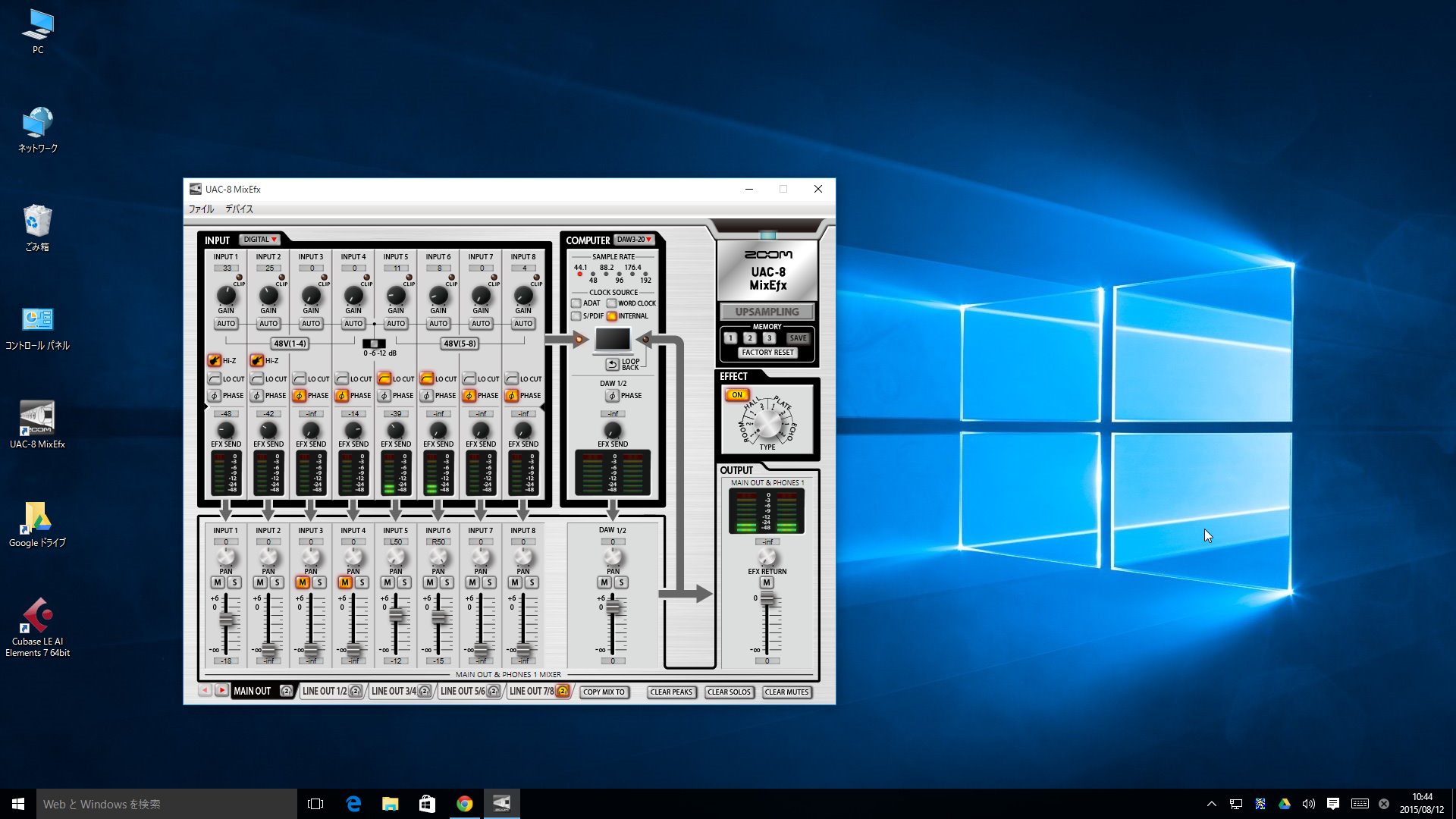
Task: Turn off phase invert on Input 3
Action: tap(299, 396)
